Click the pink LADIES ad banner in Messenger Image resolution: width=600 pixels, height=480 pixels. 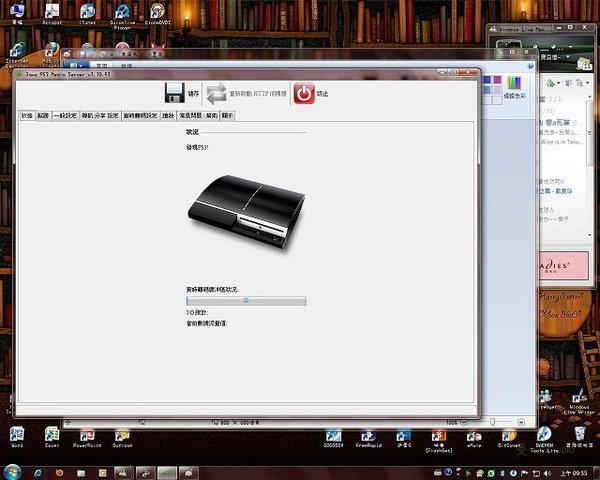564,265
